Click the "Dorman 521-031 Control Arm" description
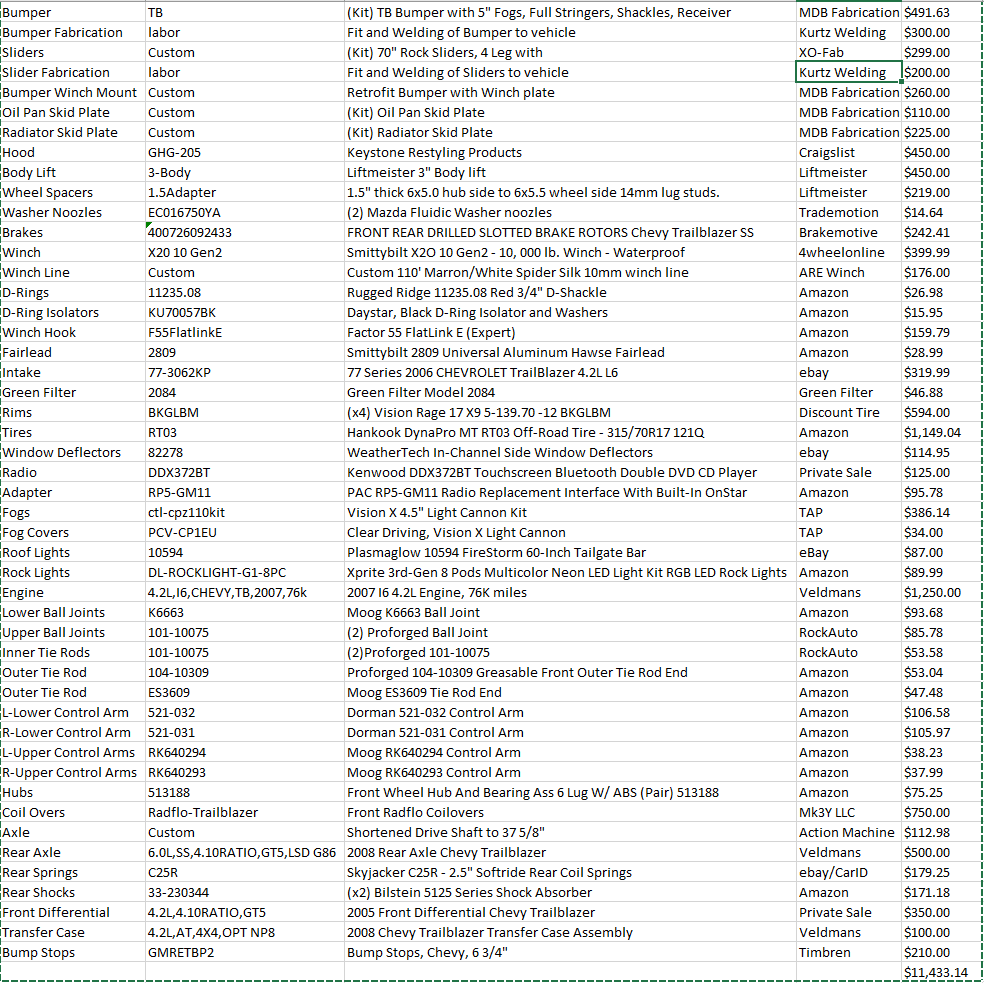This screenshot has width=984, height=983. pyautogui.click(x=570, y=733)
